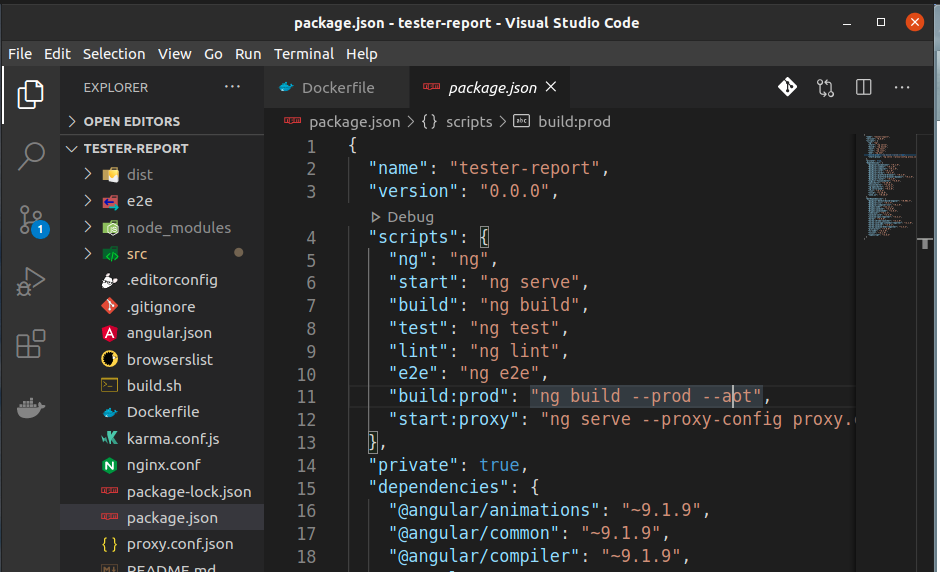Click package.json in the breadcrumb
This screenshot has width=940, height=572.
coord(354,122)
